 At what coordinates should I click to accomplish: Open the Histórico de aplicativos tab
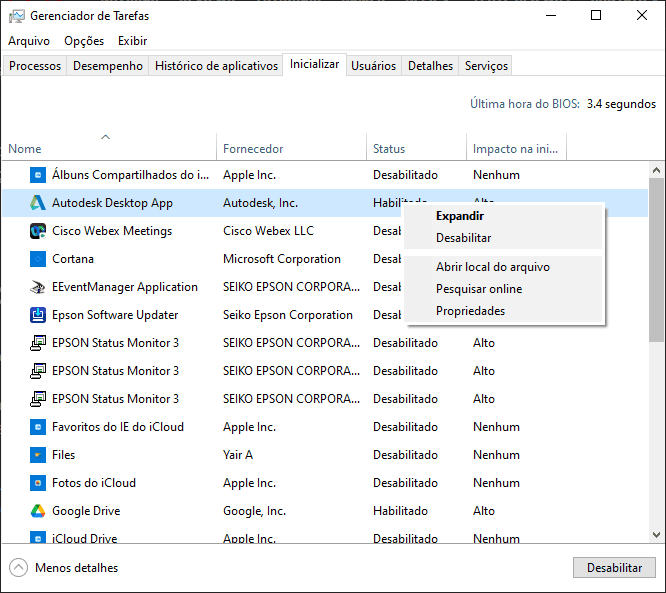coord(216,66)
